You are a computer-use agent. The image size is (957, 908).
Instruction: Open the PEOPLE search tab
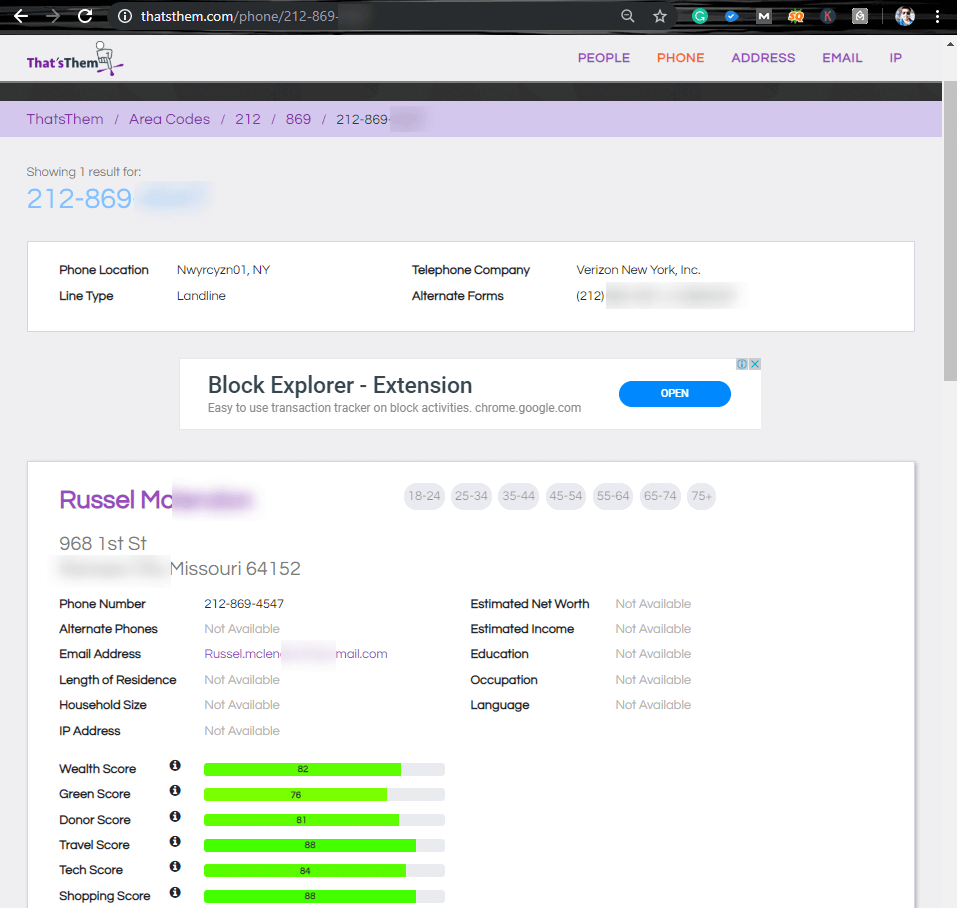(x=604, y=58)
